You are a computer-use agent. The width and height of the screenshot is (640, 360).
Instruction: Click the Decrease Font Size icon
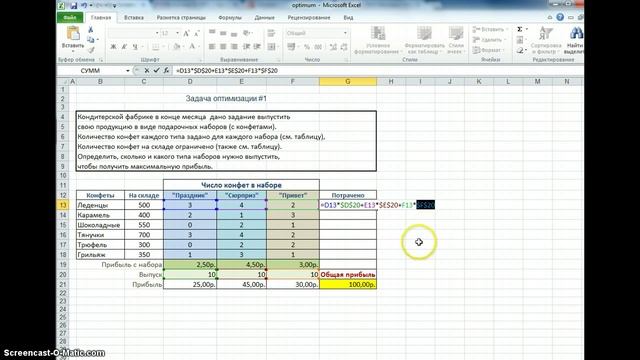coord(196,33)
